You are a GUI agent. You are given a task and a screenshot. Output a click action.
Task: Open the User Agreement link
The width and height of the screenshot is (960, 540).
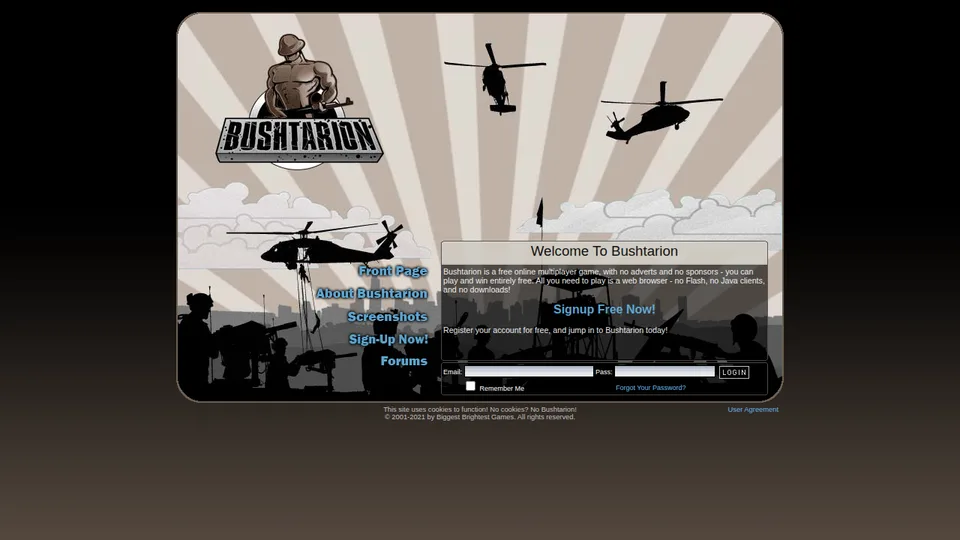click(752, 410)
